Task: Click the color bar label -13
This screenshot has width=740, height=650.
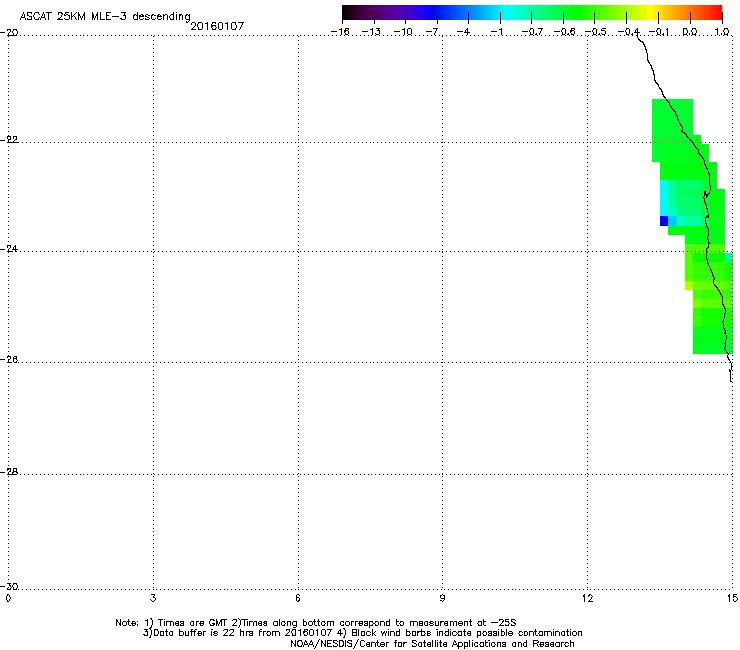Action: [x=371, y=32]
